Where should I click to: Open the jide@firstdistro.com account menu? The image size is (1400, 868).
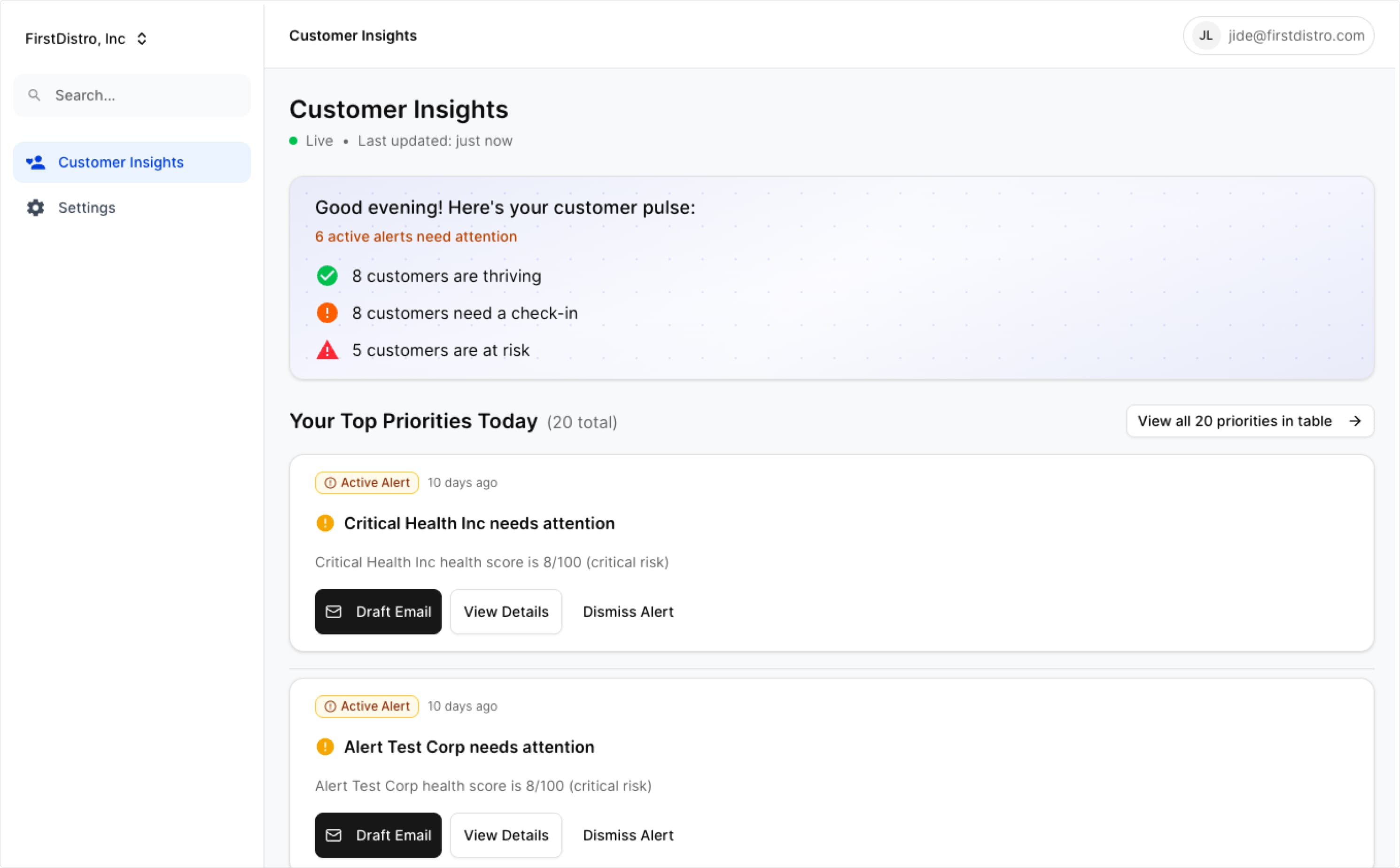1296,36
